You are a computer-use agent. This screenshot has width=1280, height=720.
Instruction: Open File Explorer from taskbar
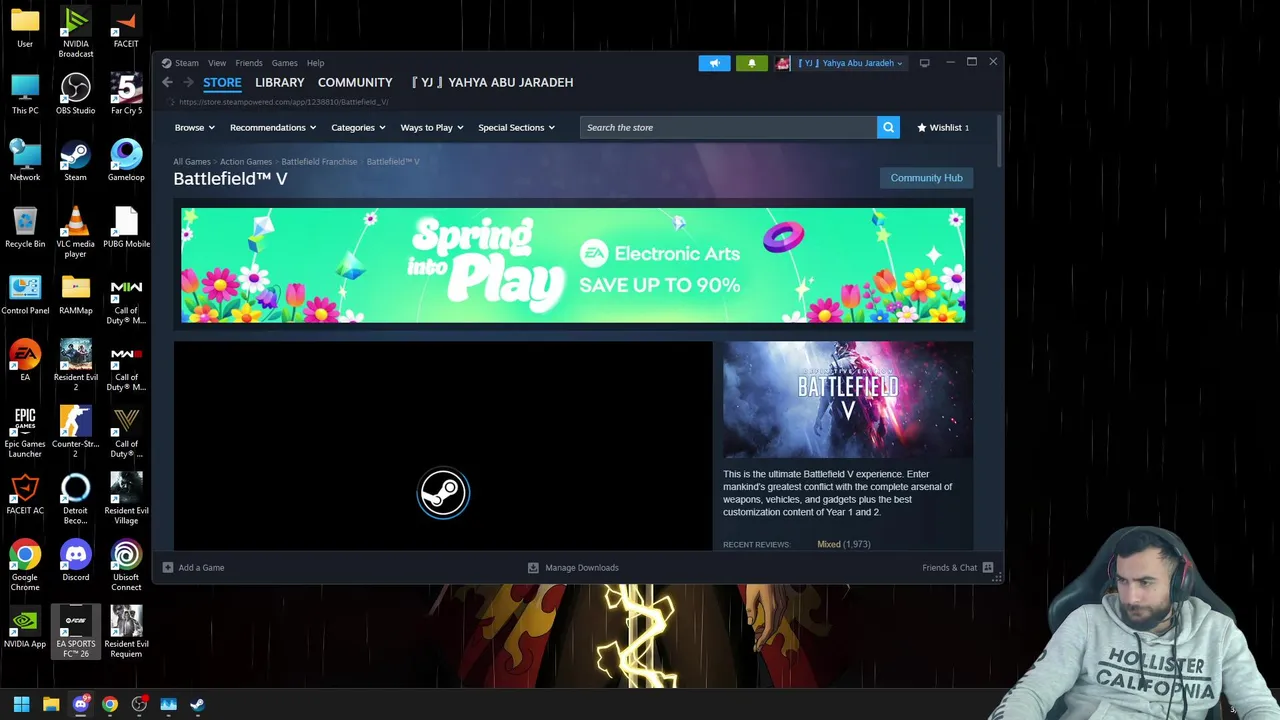coord(51,704)
